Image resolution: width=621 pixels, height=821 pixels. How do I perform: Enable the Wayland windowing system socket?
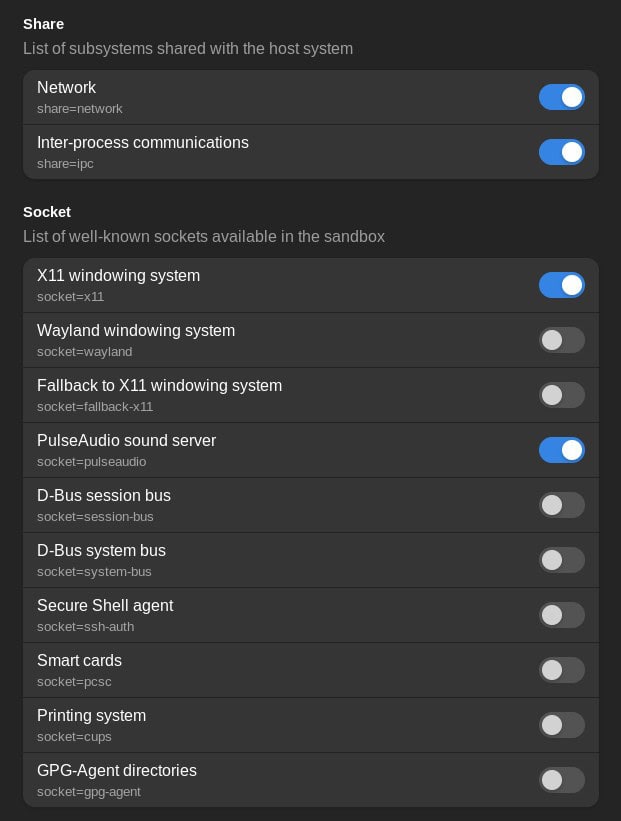click(x=561, y=340)
